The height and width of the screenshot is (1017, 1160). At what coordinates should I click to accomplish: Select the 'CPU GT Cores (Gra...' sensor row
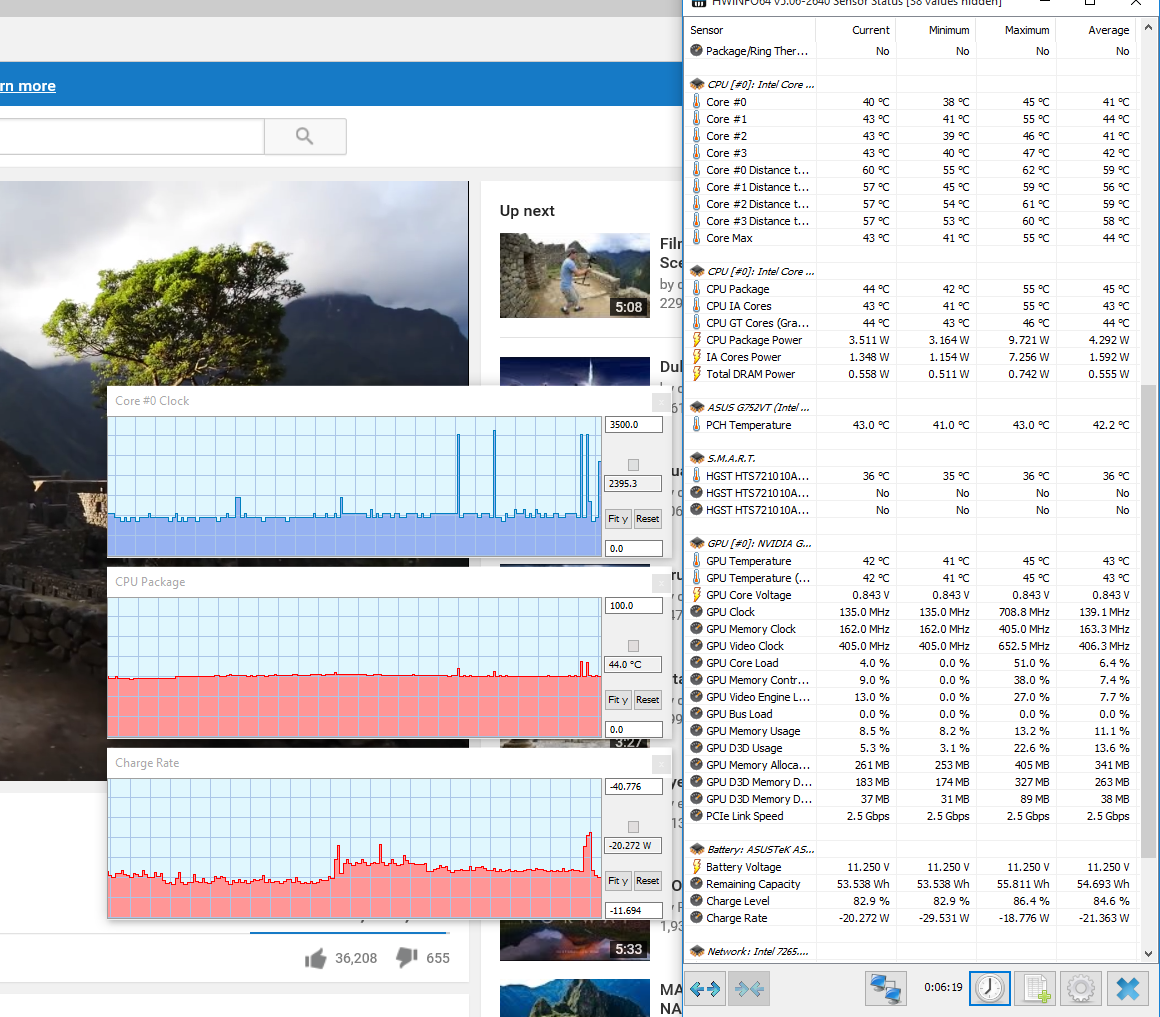pos(910,323)
